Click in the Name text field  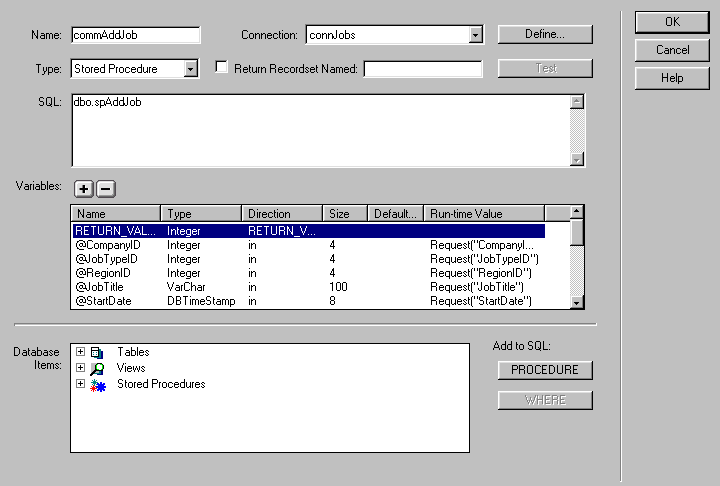135,35
